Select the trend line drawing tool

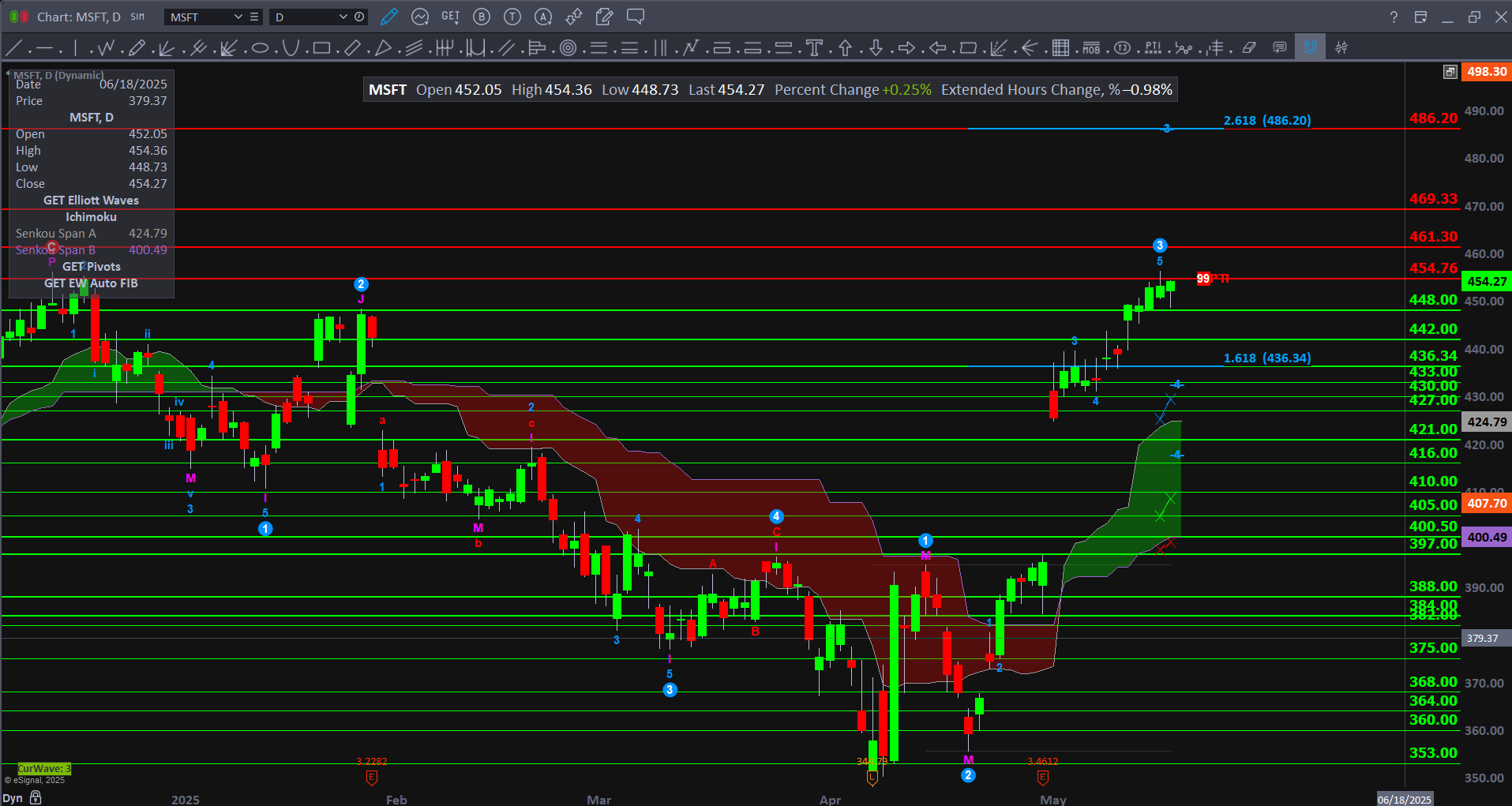point(13,48)
